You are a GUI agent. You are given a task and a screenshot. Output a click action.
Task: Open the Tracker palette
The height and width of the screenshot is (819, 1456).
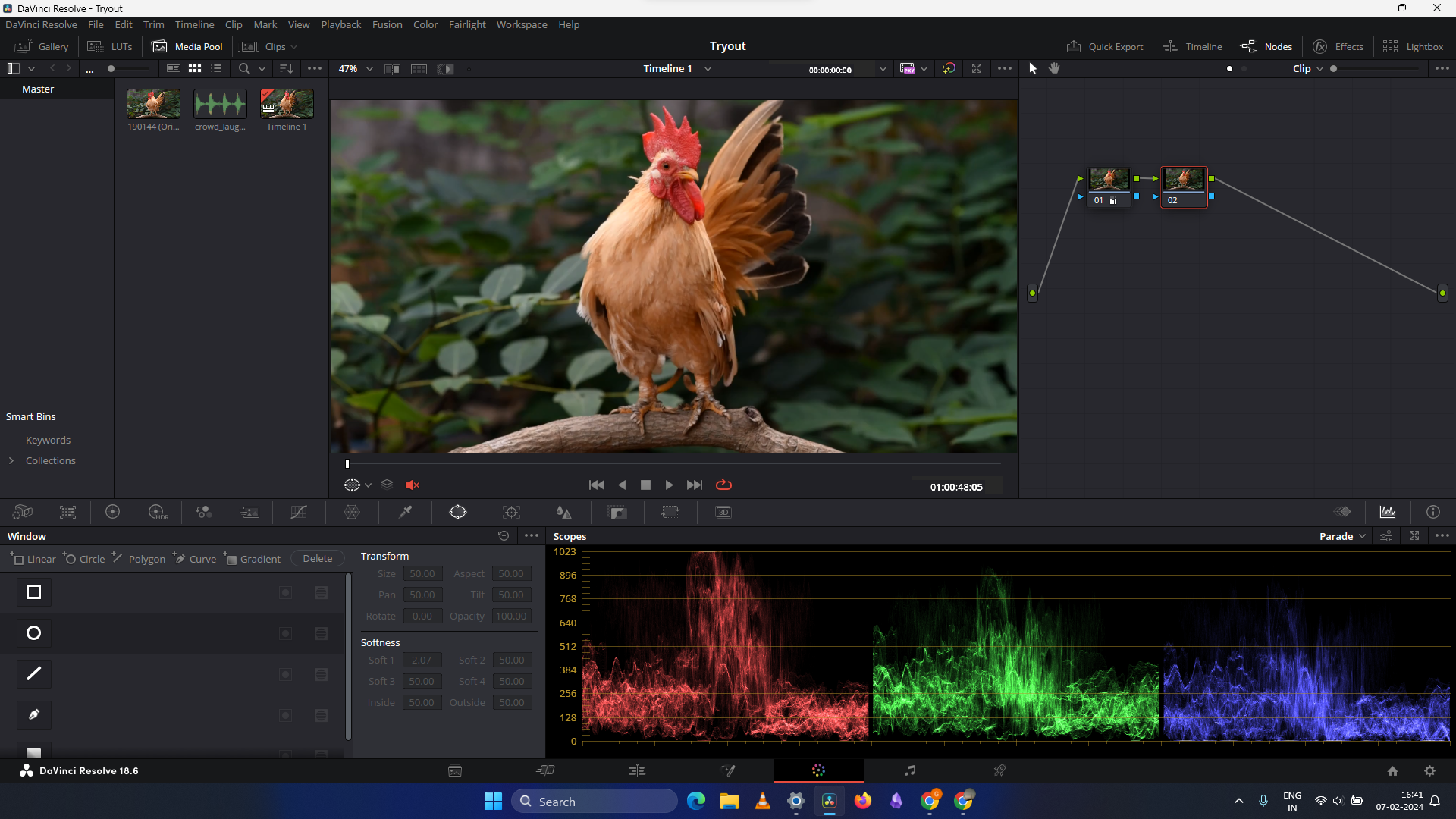[512, 513]
